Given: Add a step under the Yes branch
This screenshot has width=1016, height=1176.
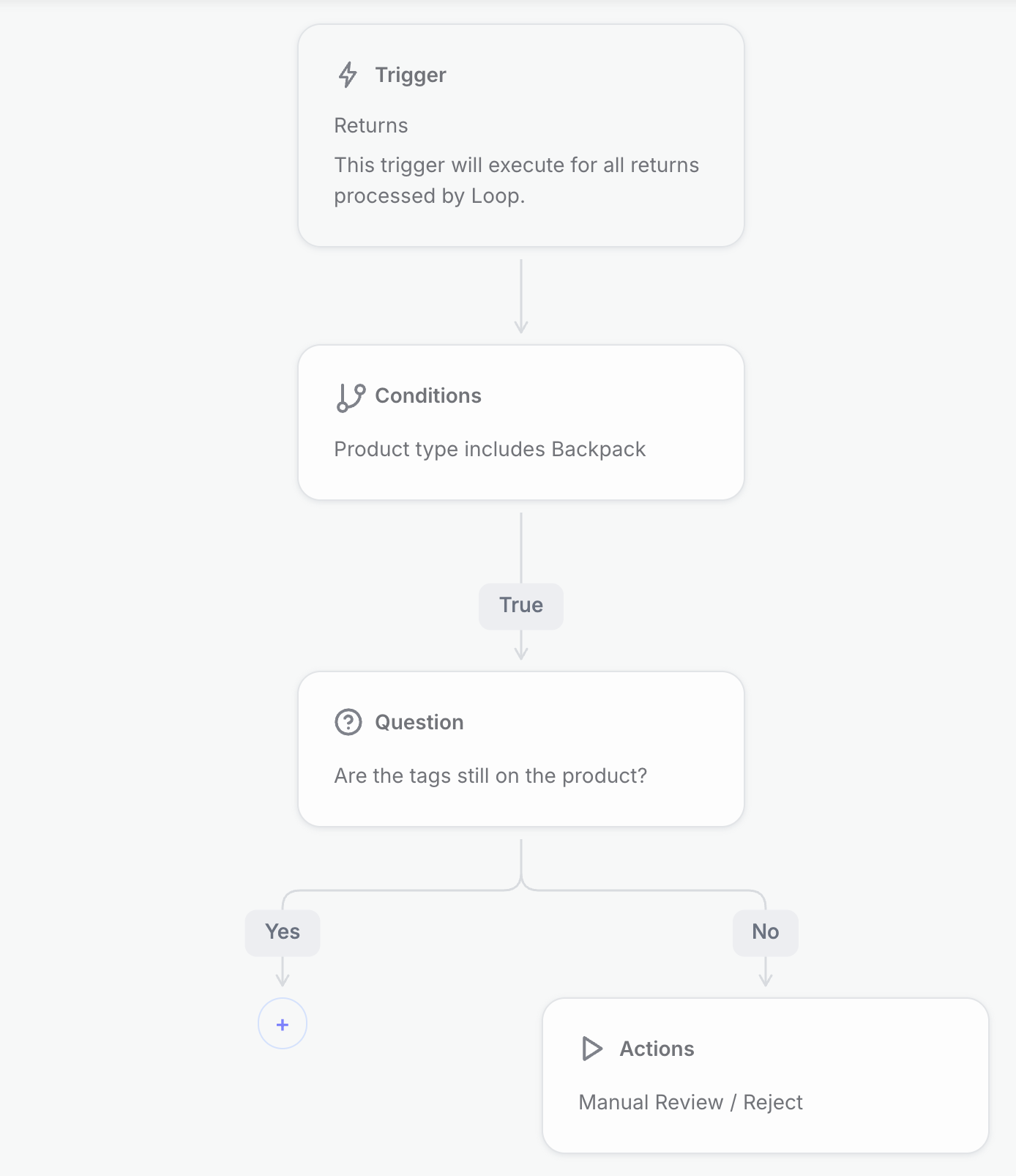Looking at the screenshot, I should click(283, 1024).
